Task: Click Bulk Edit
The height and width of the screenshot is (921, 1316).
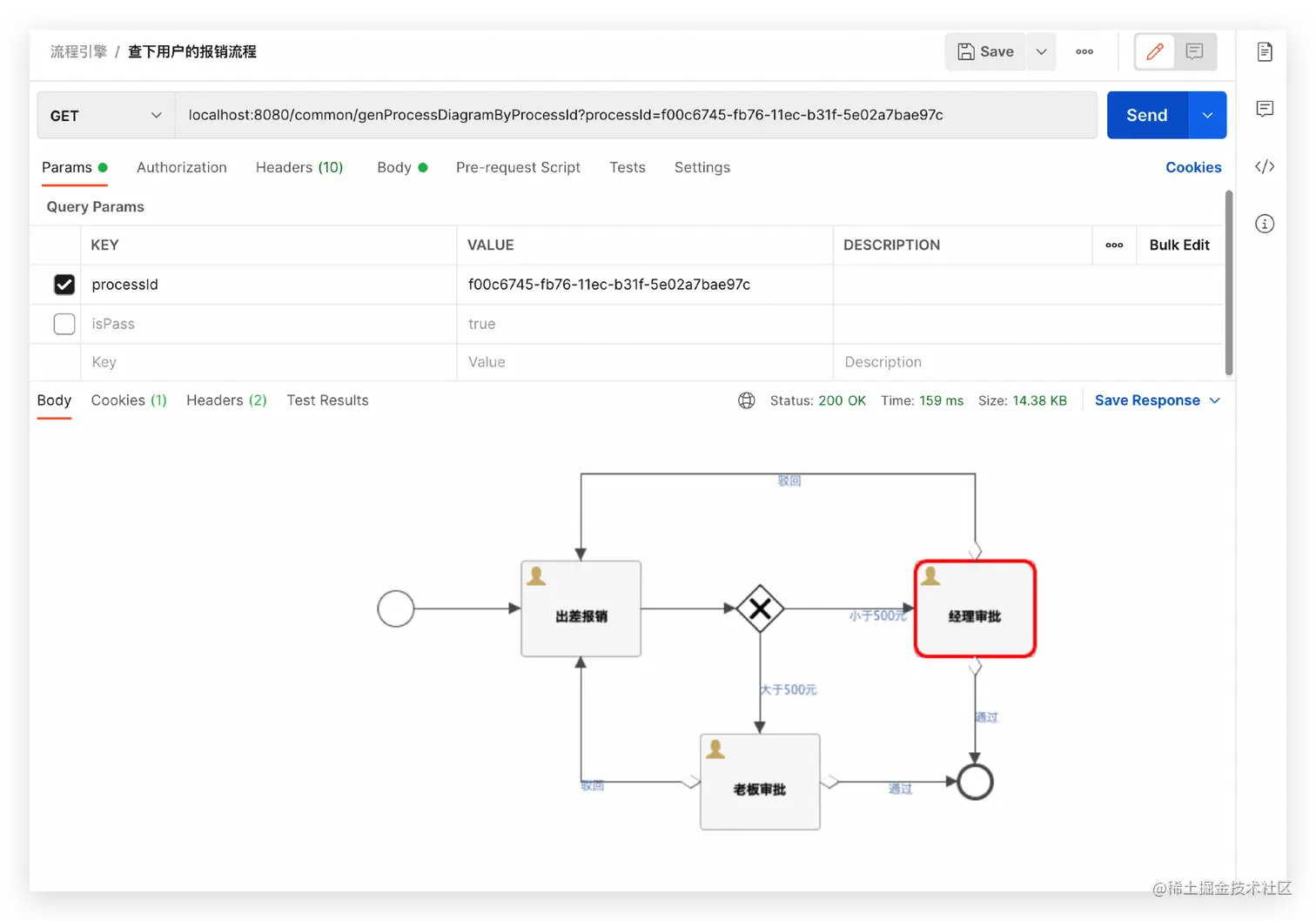Action: (x=1179, y=245)
